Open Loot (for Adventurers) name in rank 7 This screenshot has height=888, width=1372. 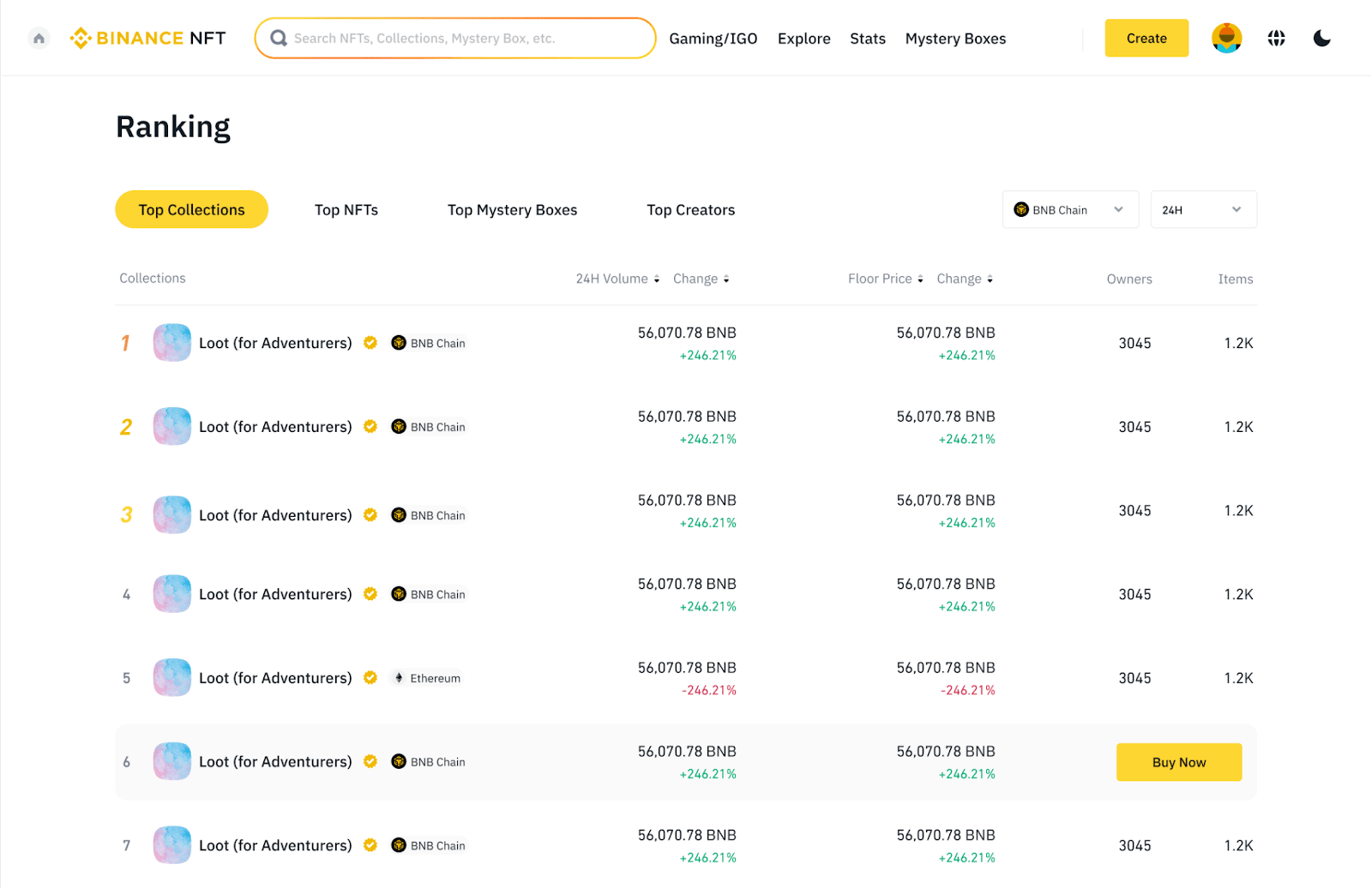point(275,845)
